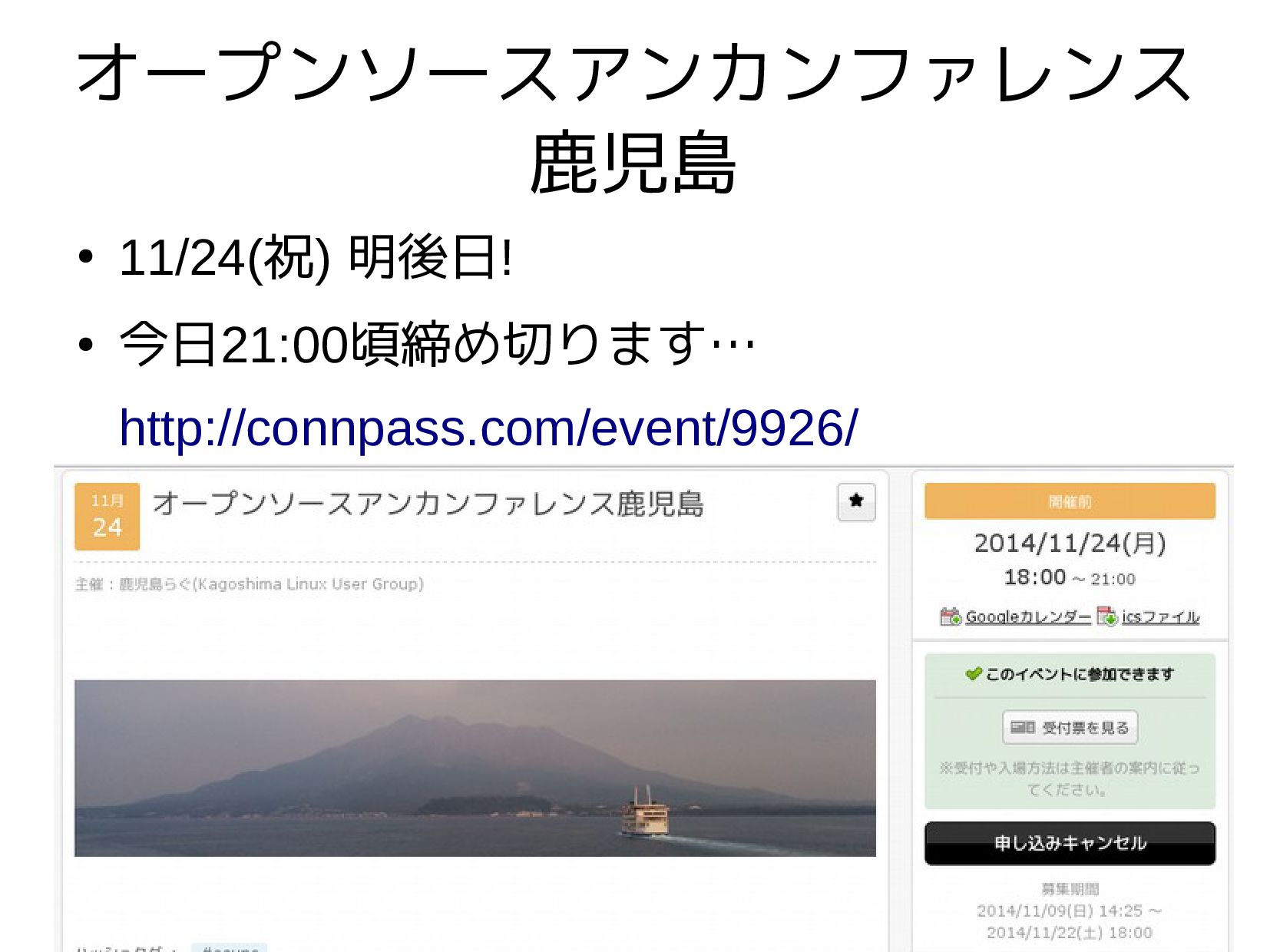Click the slide heading 鹿児島
1270x952 pixels.
click(633, 164)
